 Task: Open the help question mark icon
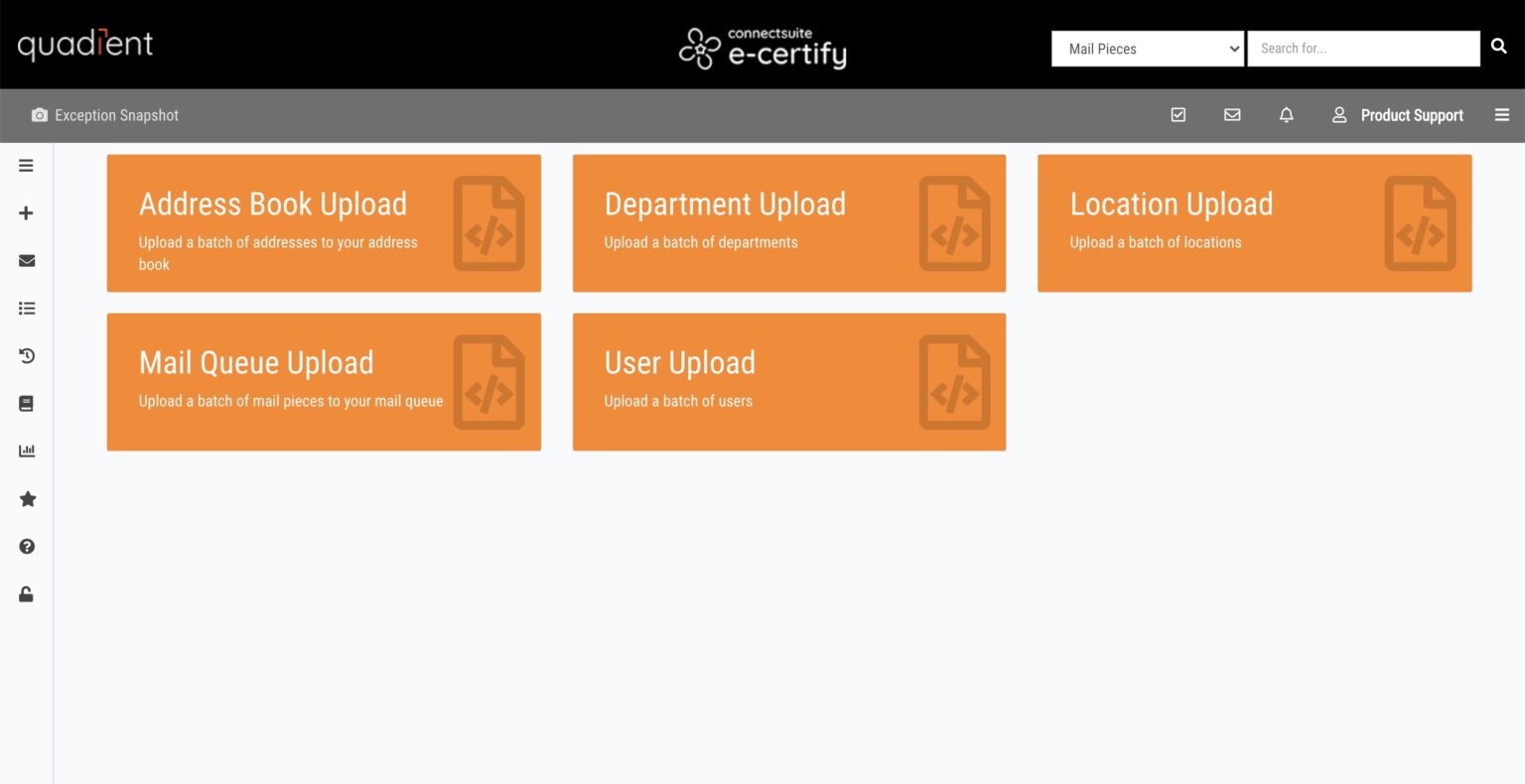(x=26, y=546)
